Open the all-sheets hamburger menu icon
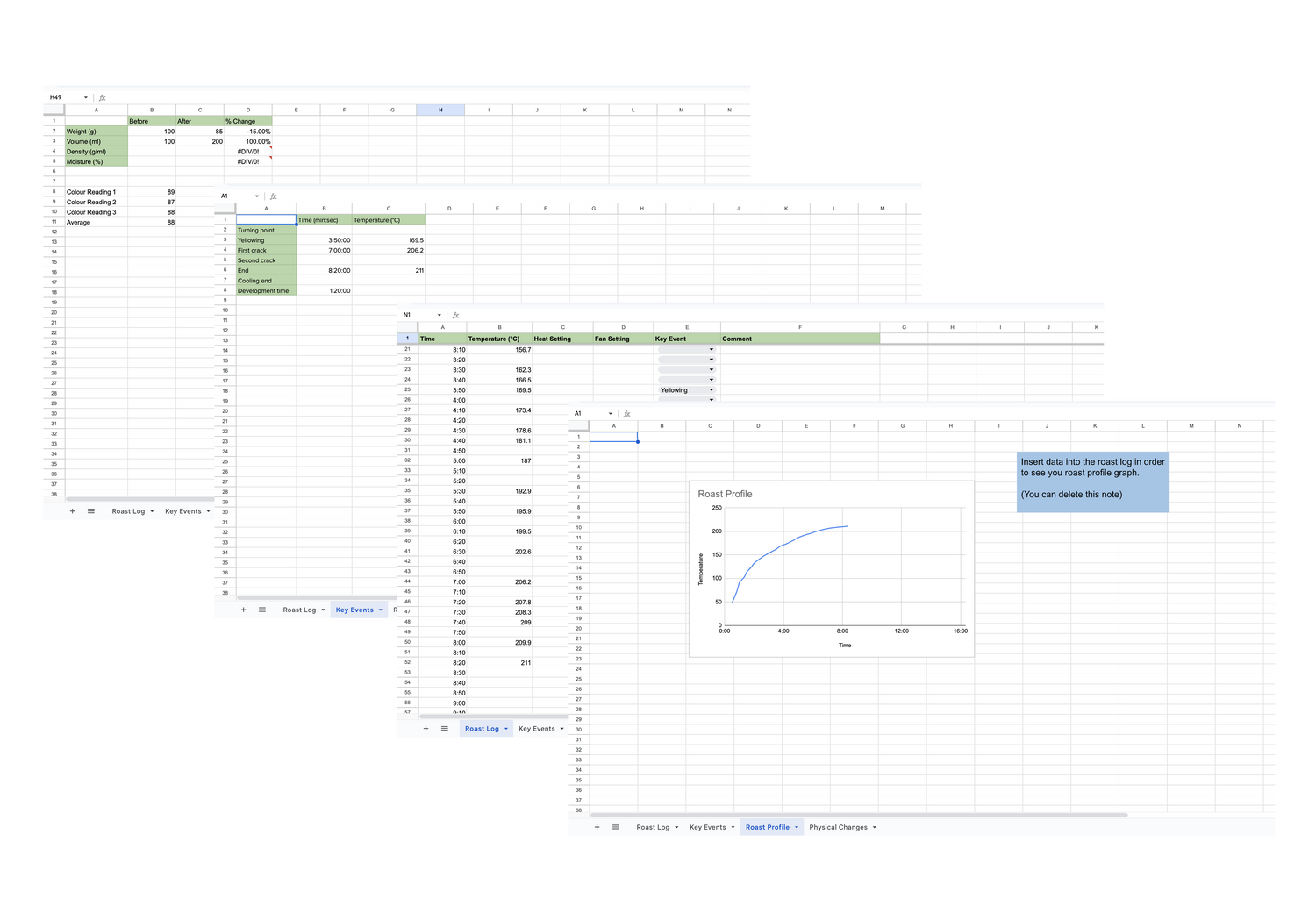The height and width of the screenshot is (913, 1316). click(91, 510)
